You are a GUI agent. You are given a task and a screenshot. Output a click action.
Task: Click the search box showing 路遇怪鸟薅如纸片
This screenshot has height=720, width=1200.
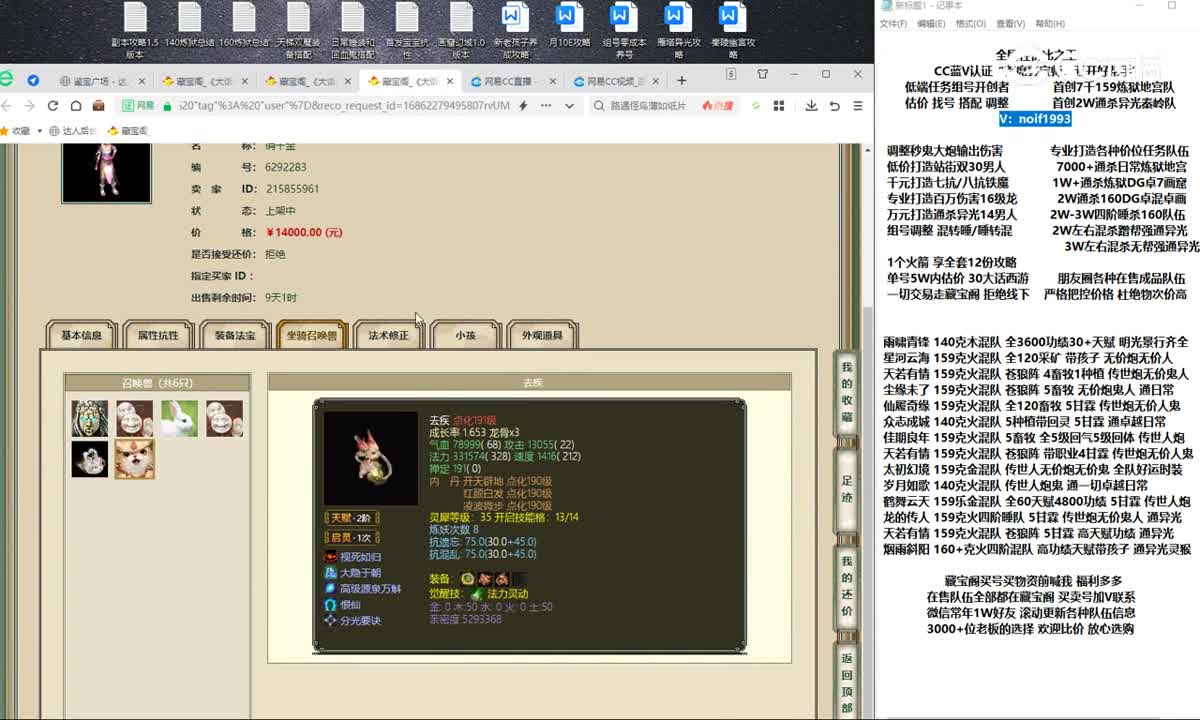tap(649, 106)
